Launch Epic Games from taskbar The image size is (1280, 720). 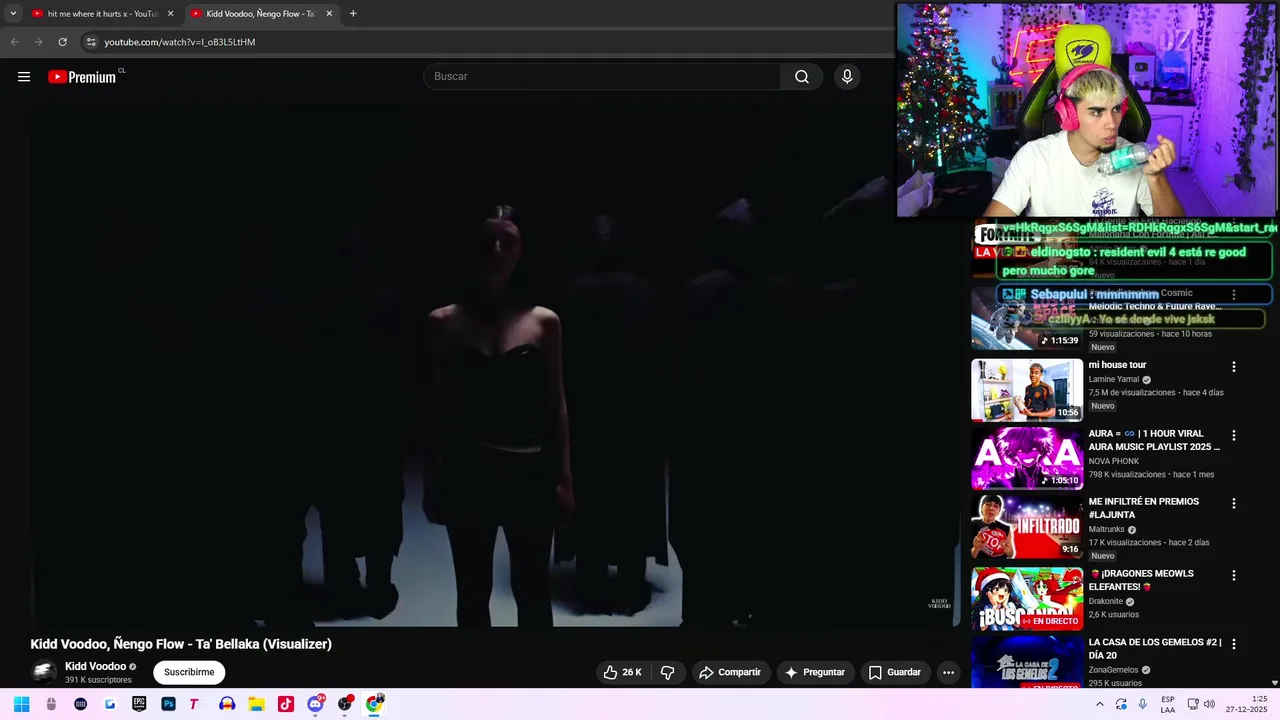point(139,704)
